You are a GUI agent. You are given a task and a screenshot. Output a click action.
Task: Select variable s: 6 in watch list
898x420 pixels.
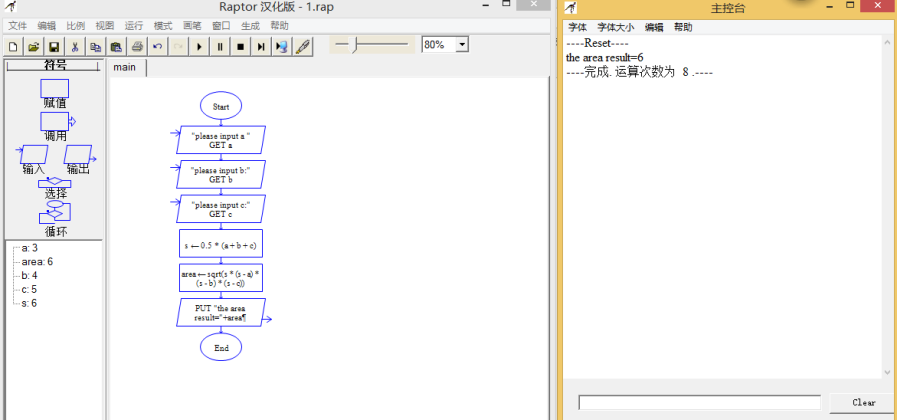coord(29,303)
